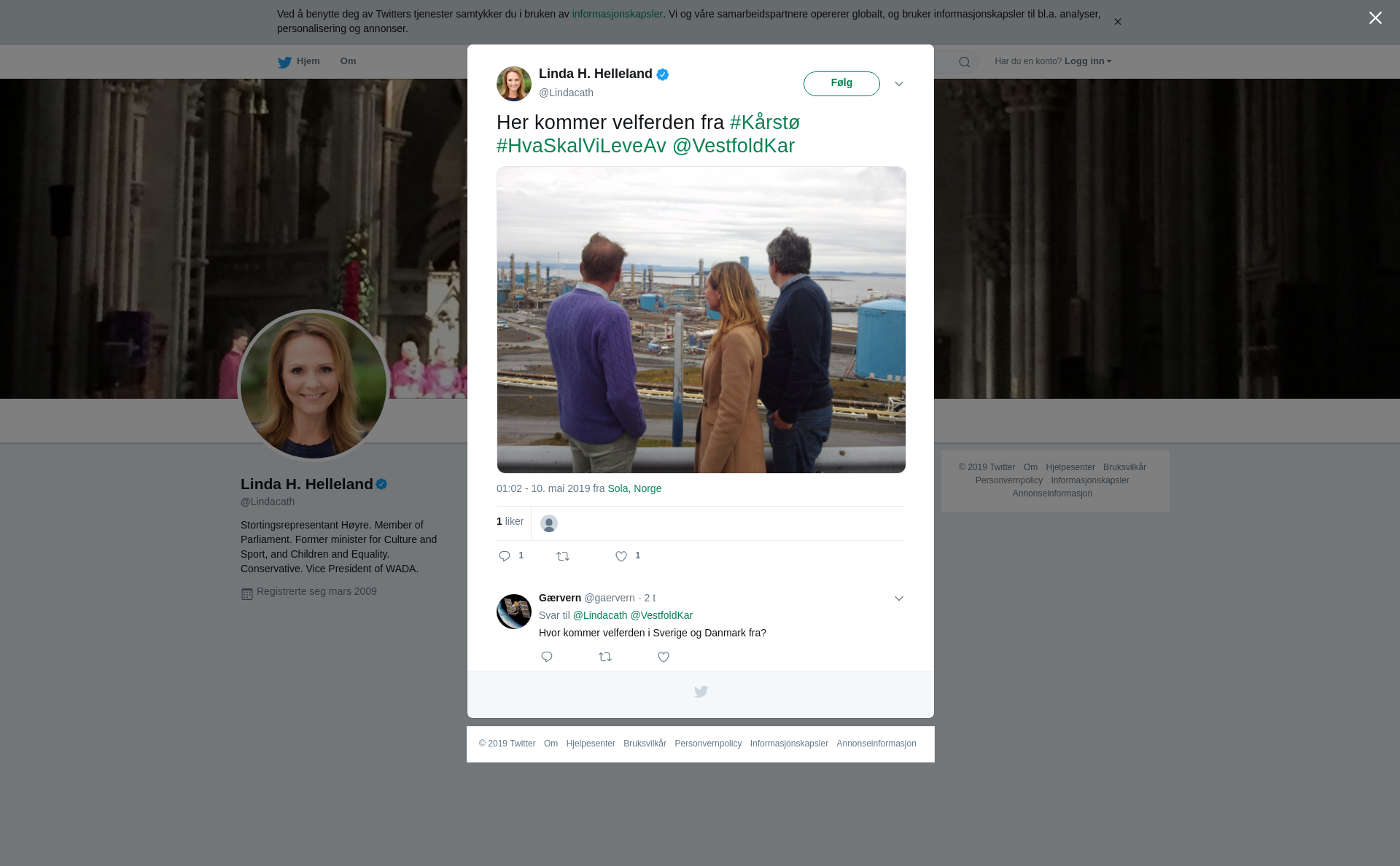
Task: Enlarge the Kårstø plant photo
Action: (701, 320)
